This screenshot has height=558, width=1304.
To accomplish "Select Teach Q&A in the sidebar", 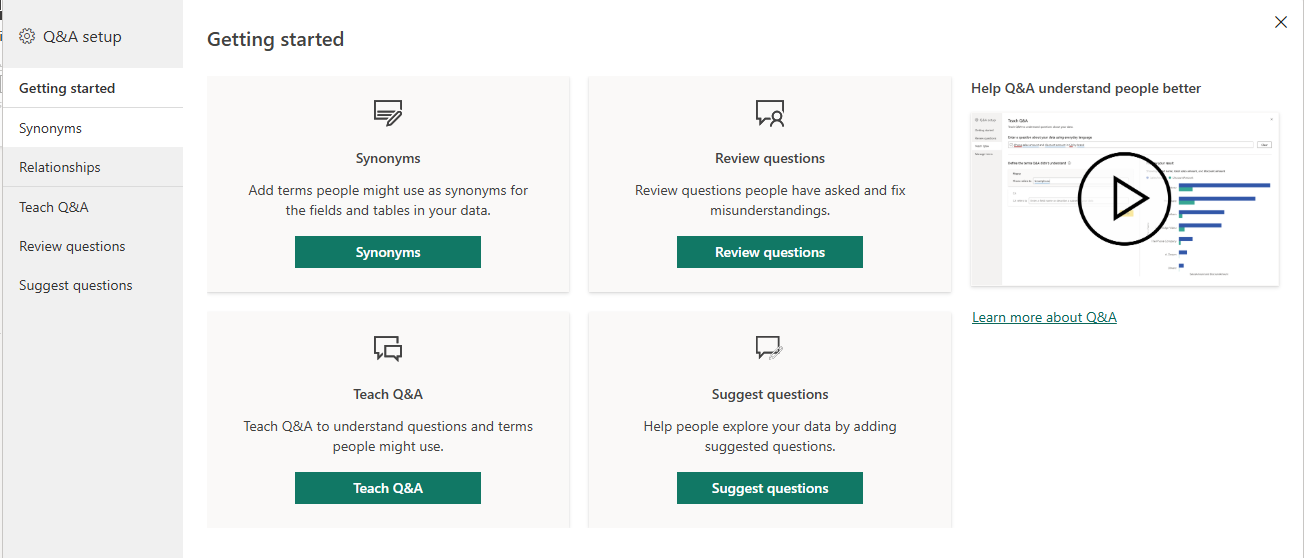I will tap(54, 207).
